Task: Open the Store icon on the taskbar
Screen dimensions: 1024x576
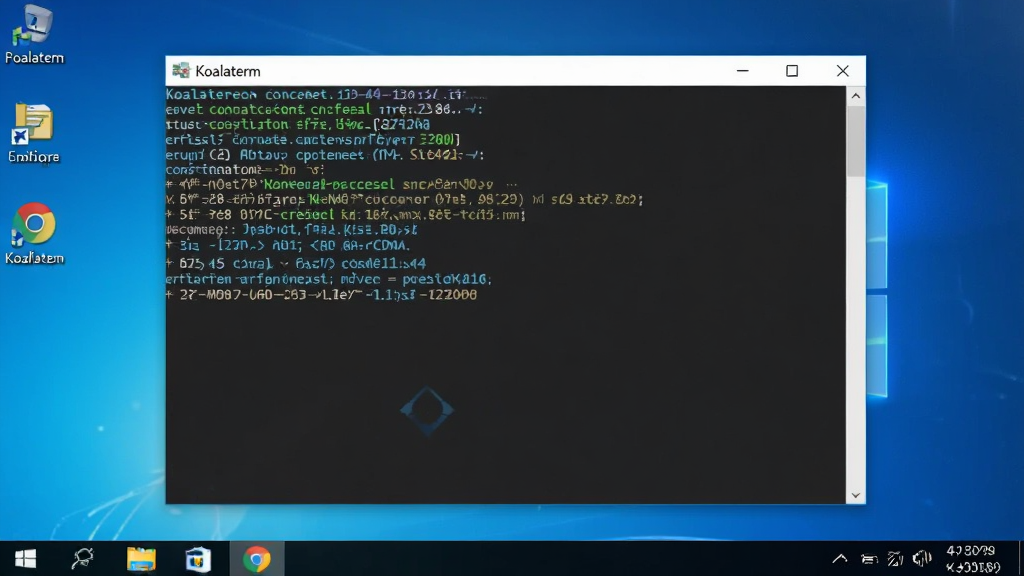Action: 198,559
